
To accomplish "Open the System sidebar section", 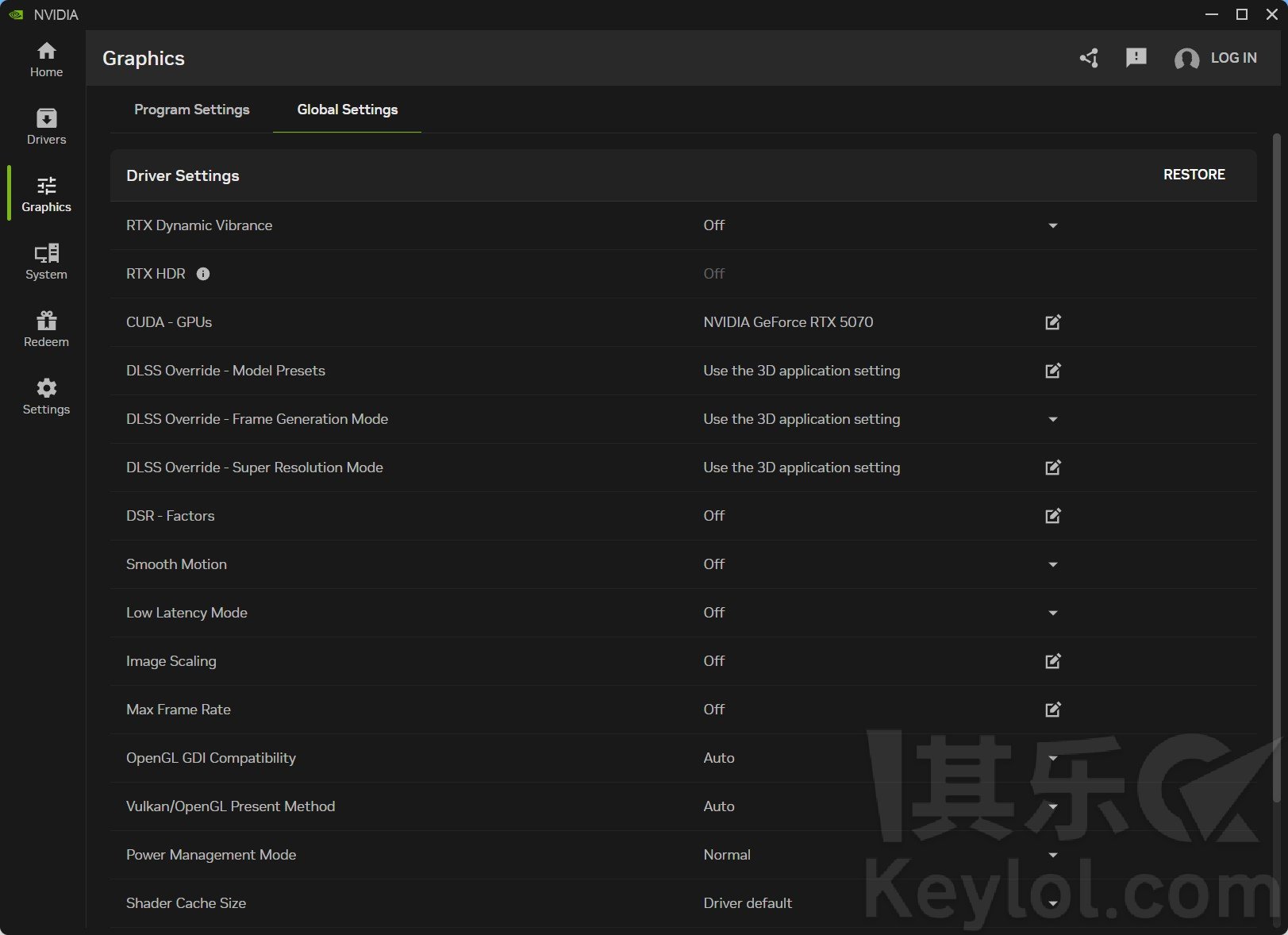I will tap(46, 262).
